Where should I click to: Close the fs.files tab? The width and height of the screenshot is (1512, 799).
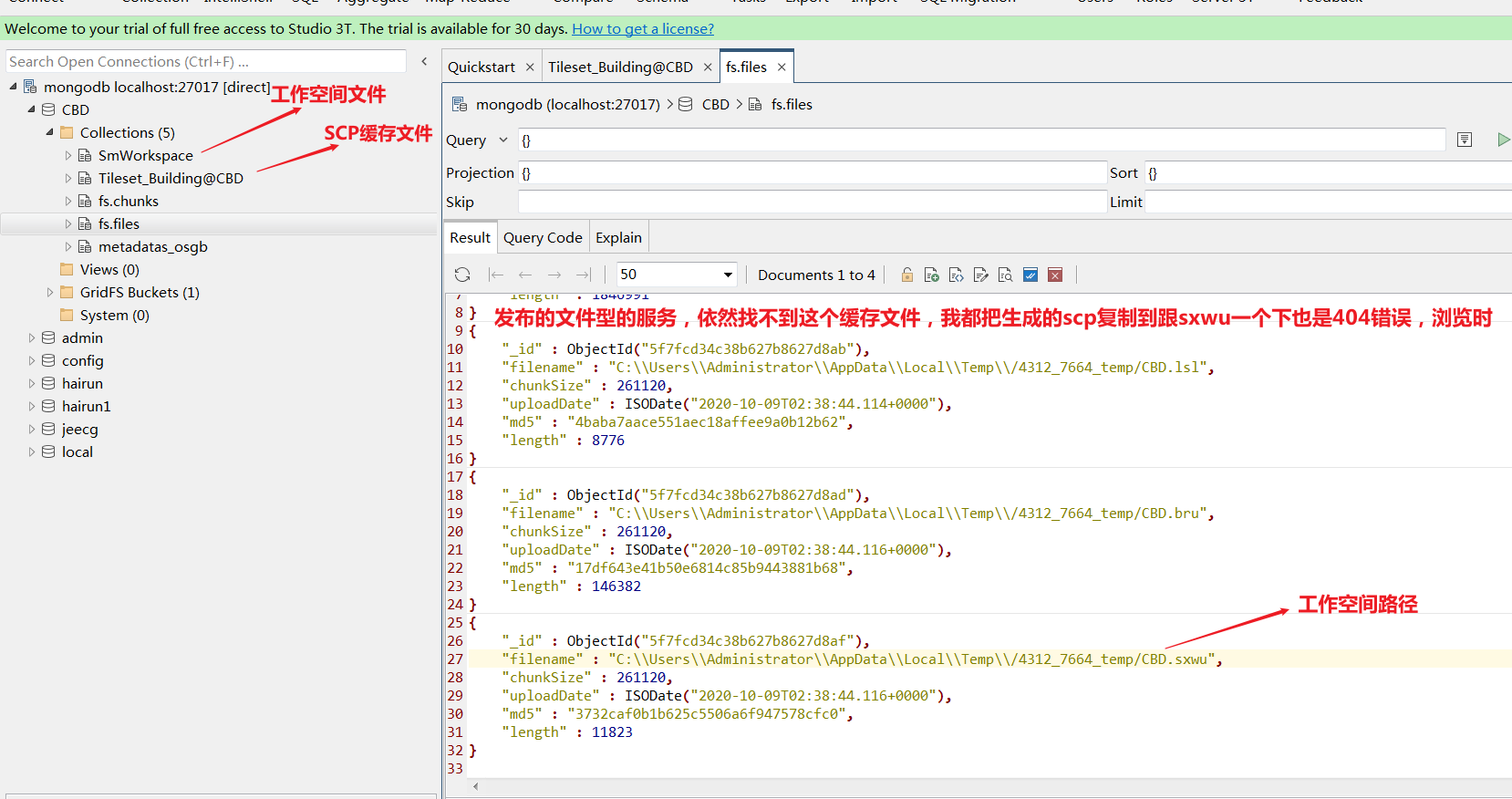click(782, 67)
